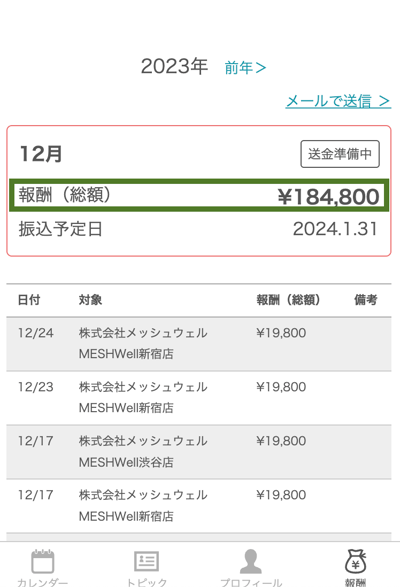Open the 12/17 MESHWell渋谷店 entry
This screenshot has height=587, width=400.
199,452
